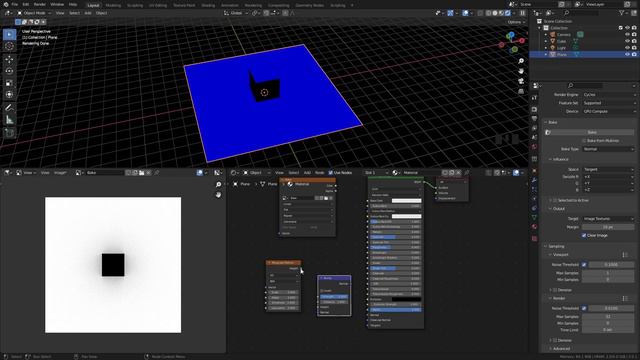Open the Render menu
The width and height of the screenshot is (640, 360).
pos(40,4)
